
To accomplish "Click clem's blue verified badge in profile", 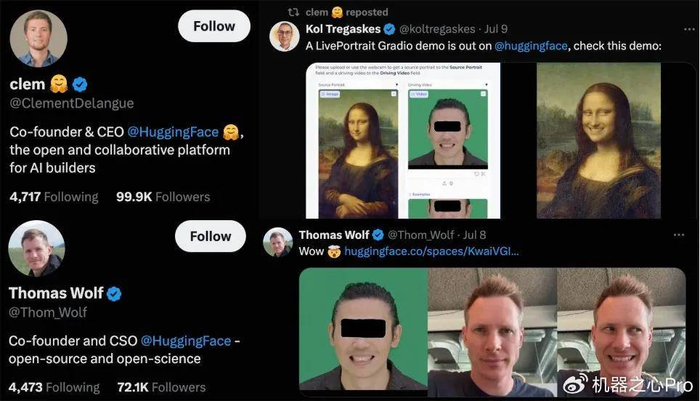I will [x=80, y=84].
